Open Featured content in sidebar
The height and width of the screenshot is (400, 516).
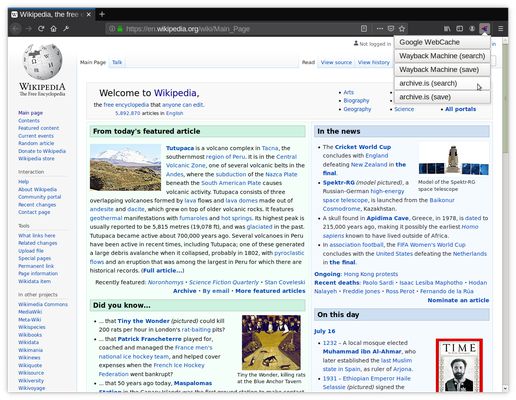(39, 128)
